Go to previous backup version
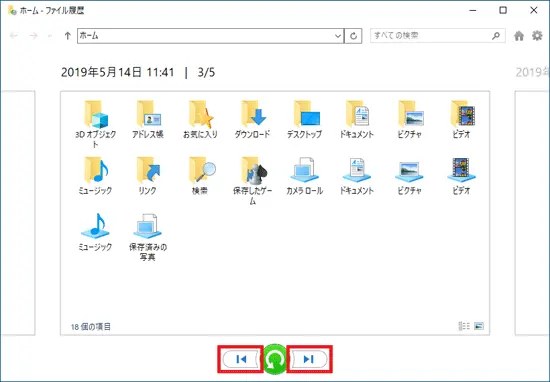This screenshot has width=550, height=382. coord(241,359)
